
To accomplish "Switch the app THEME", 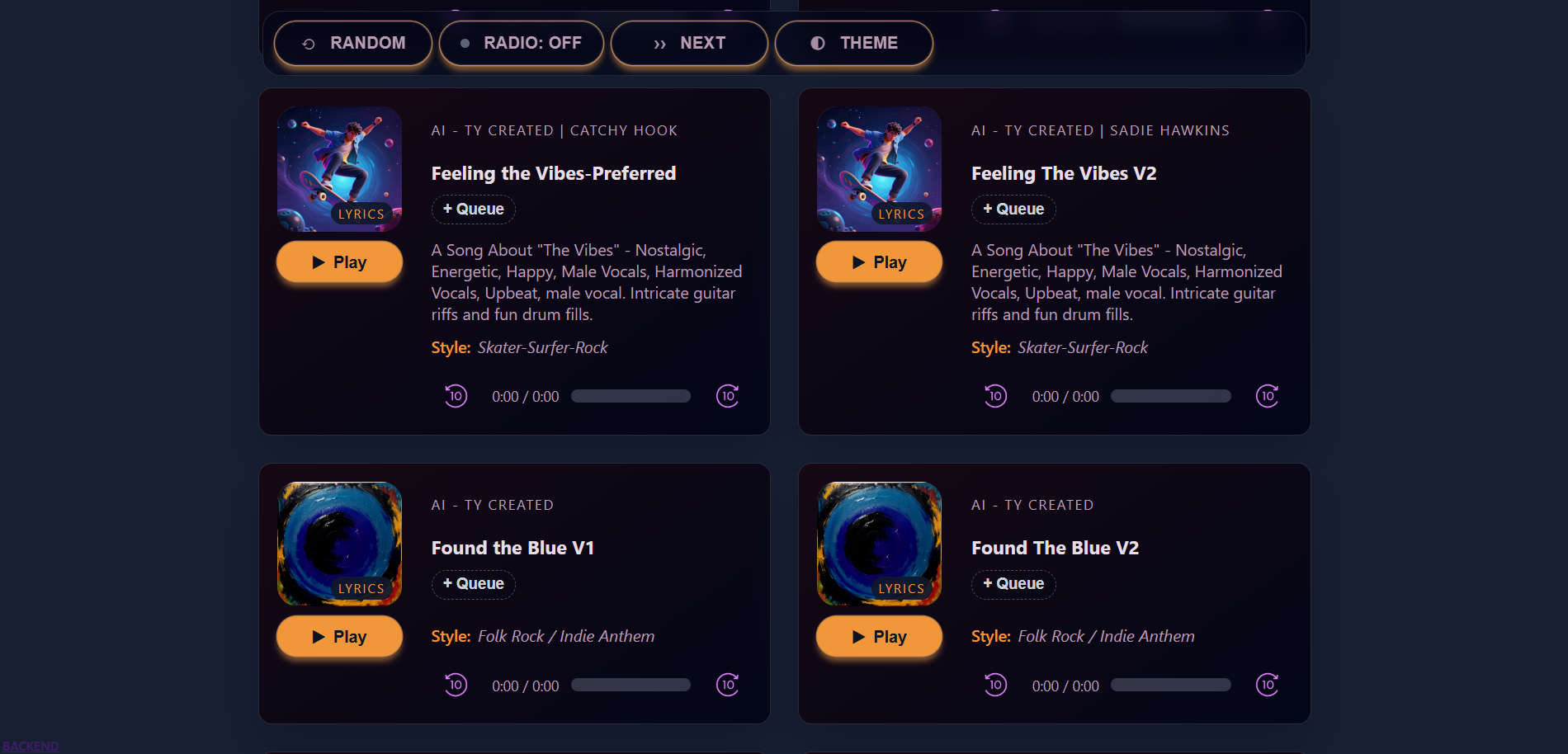I will [854, 43].
